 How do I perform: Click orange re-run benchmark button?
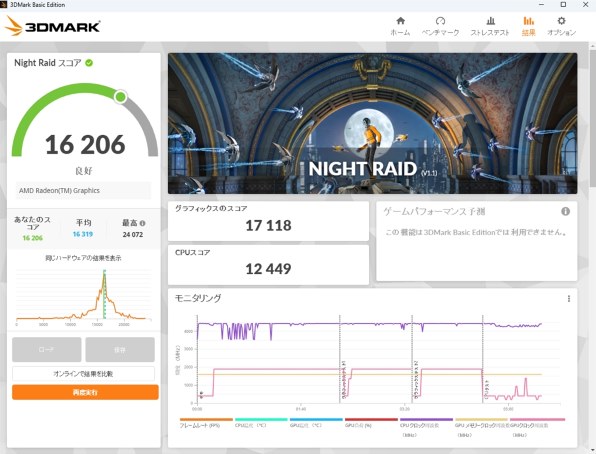point(85,392)
